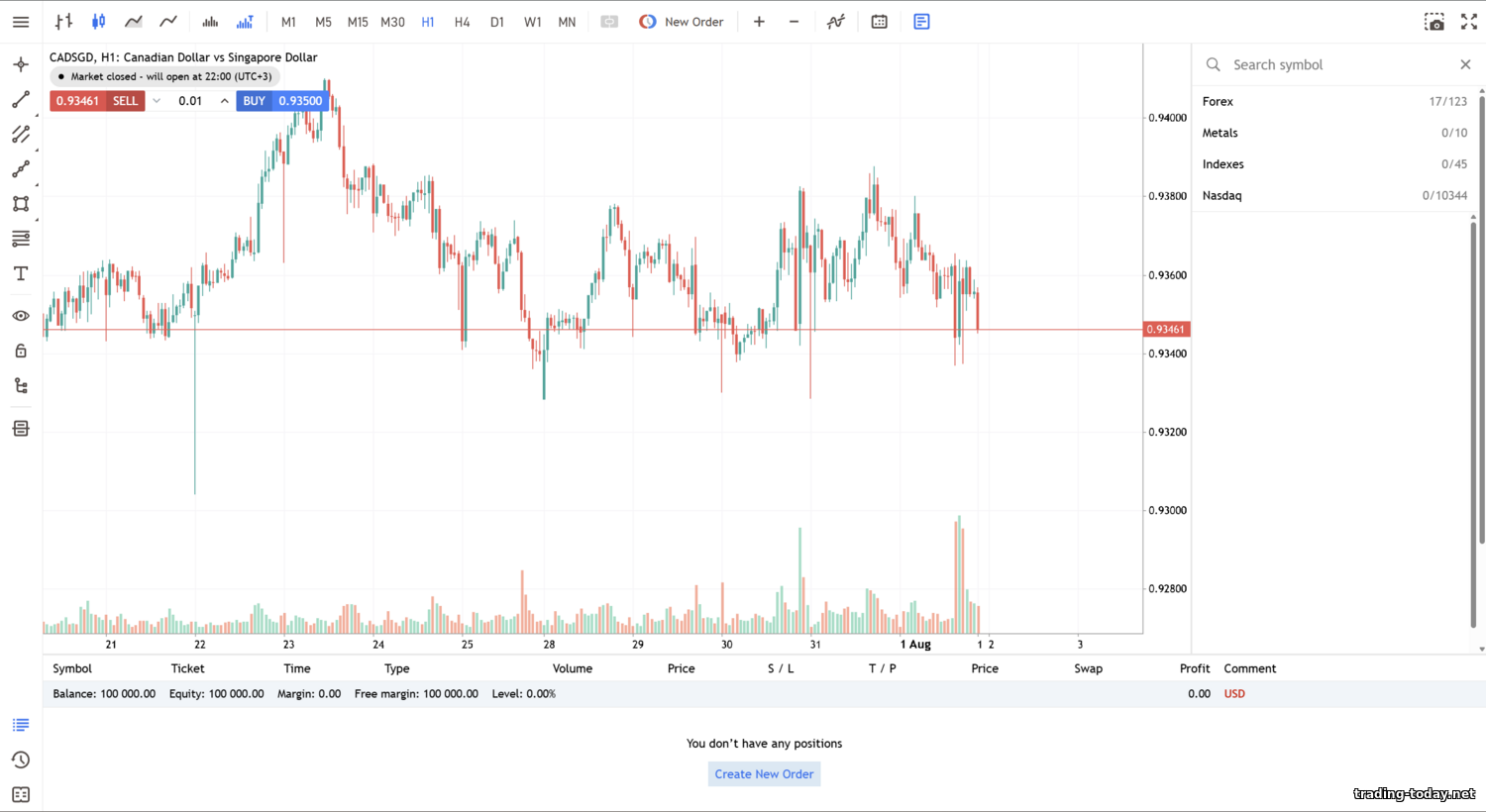Select the D1 timeframe
The width and height of the screenshot is (1486, 812).
(x=497, y=22)
